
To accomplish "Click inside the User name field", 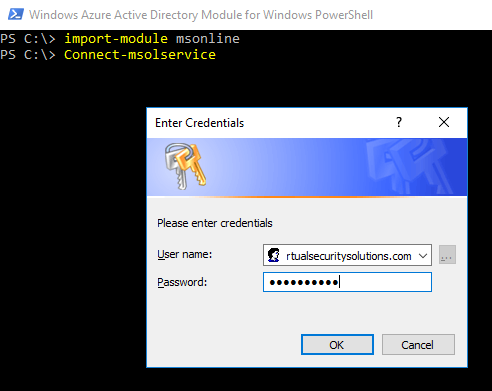I will [x=347, y=255].
